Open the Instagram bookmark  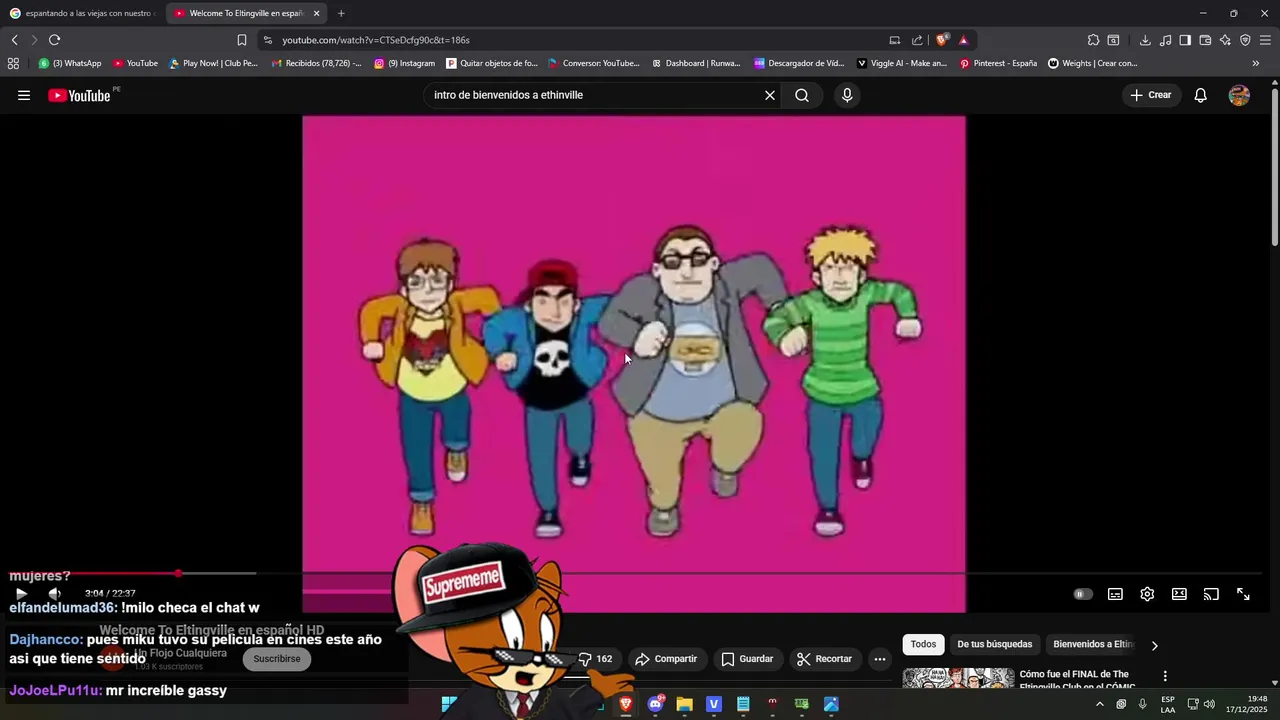coord(405,63)
